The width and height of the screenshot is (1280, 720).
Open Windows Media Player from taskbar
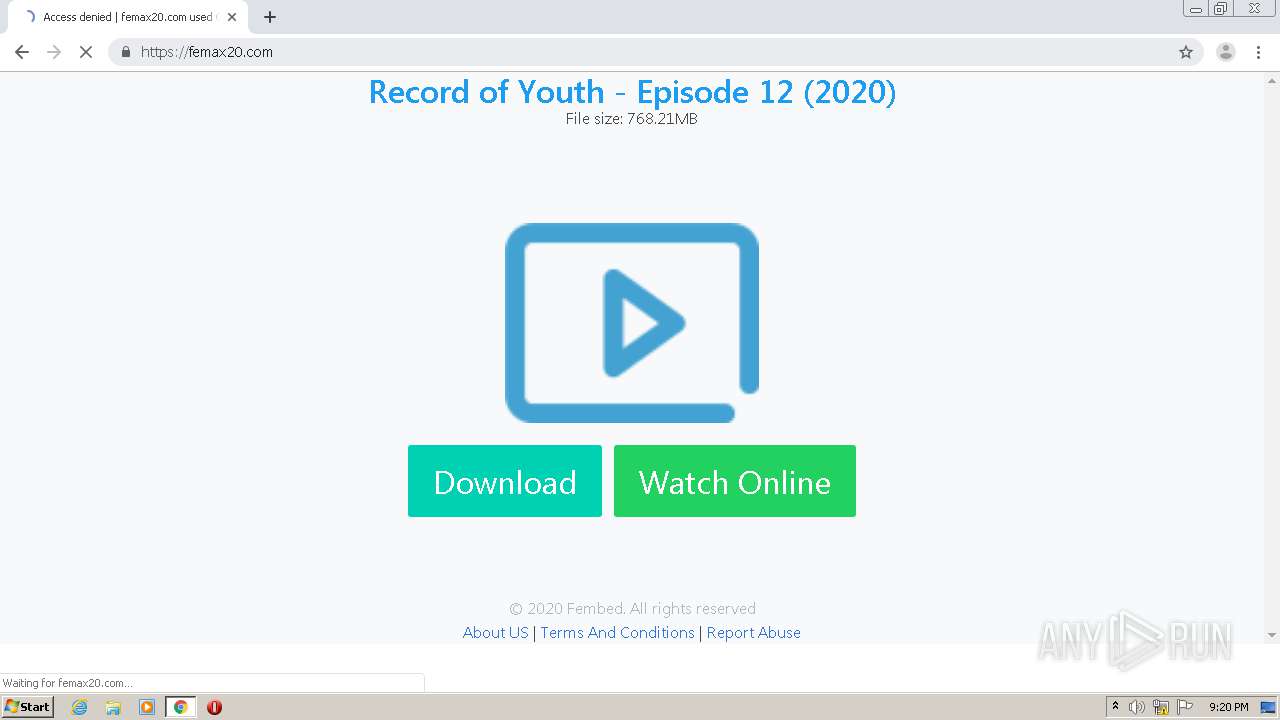pyautogui.click(x=147, y=707)
